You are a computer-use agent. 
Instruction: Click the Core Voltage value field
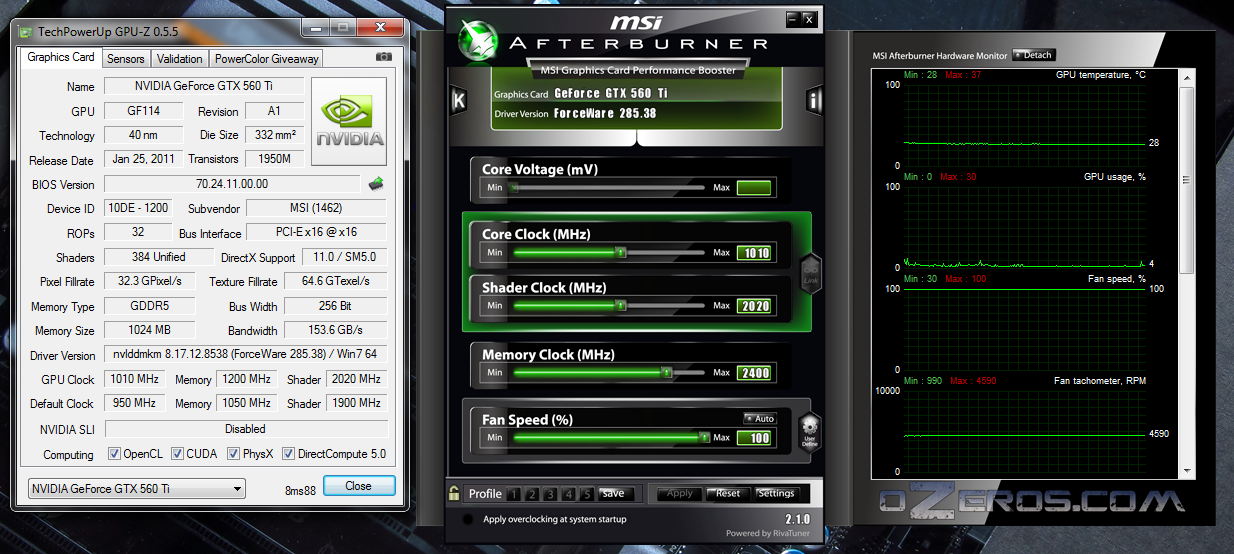(754, 187)
